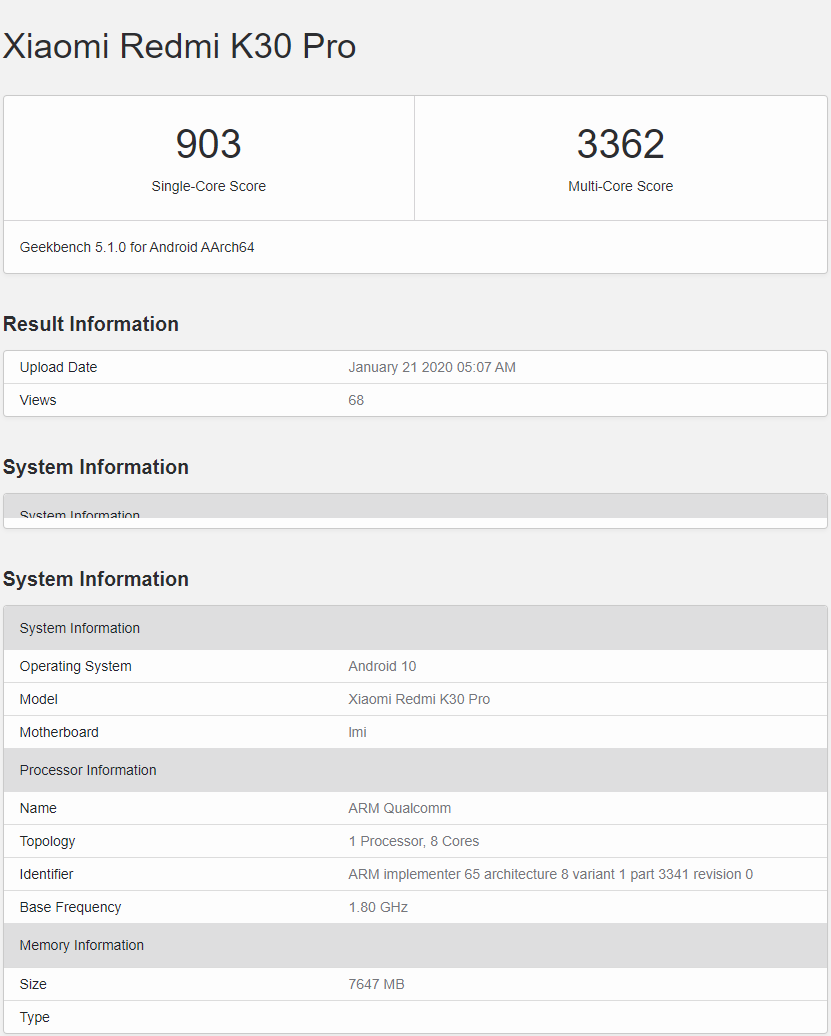Click the 903 single-core score number
This screenshot has width=831, height=1036.
208,145
